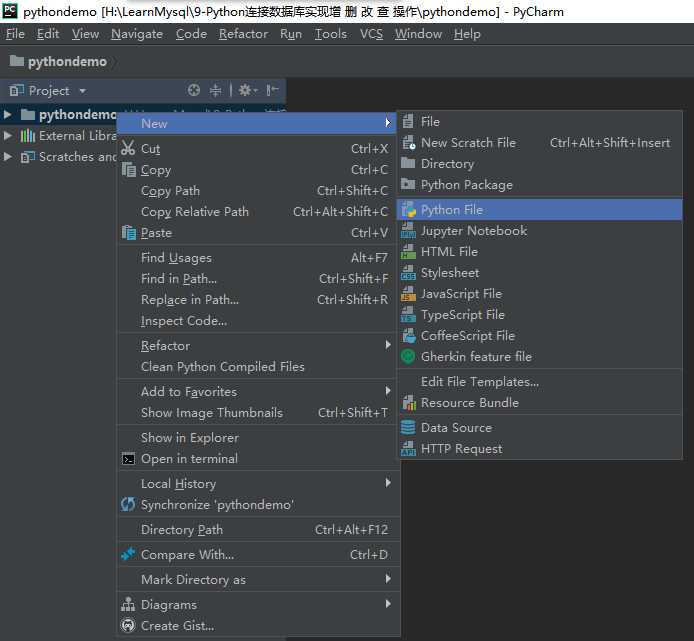694x641 pixels.
Task: Expand the Scratches and Consoles node
Action: (8, 156)
